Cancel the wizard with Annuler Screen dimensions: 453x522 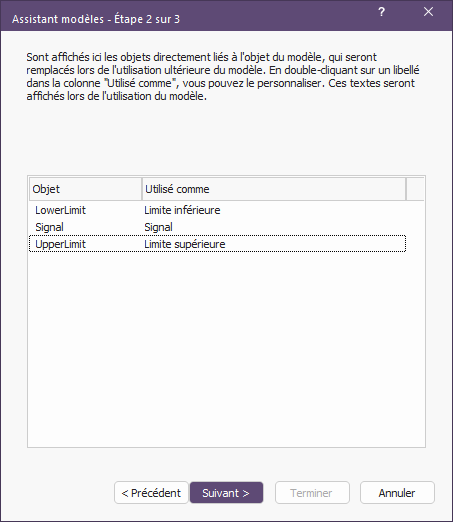[397, 493]
